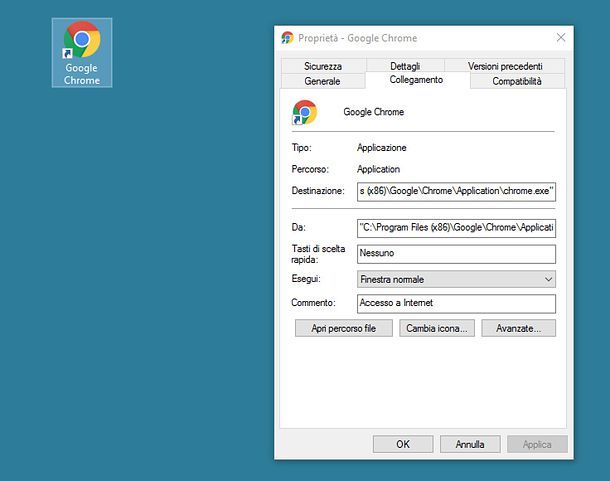
Task: Click the Chrome shortcut icon inside the Collegamento tab
Action: point(305,112)
